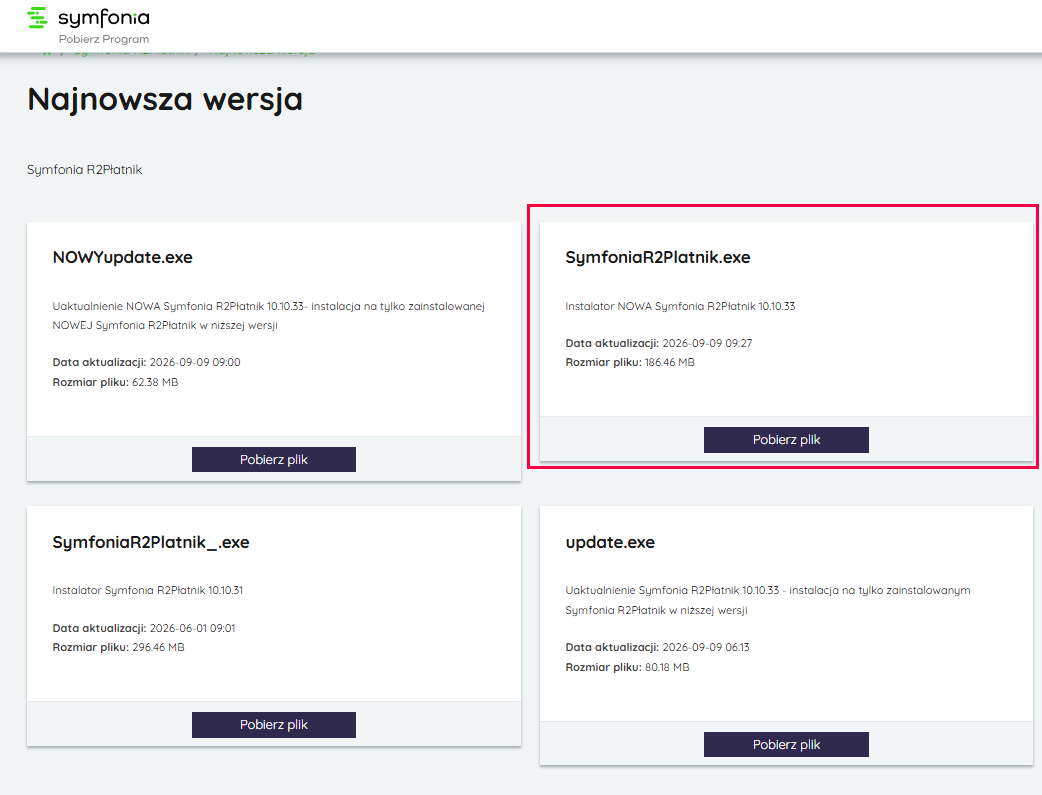Click the symfonia brand name text

coord(104,18)
